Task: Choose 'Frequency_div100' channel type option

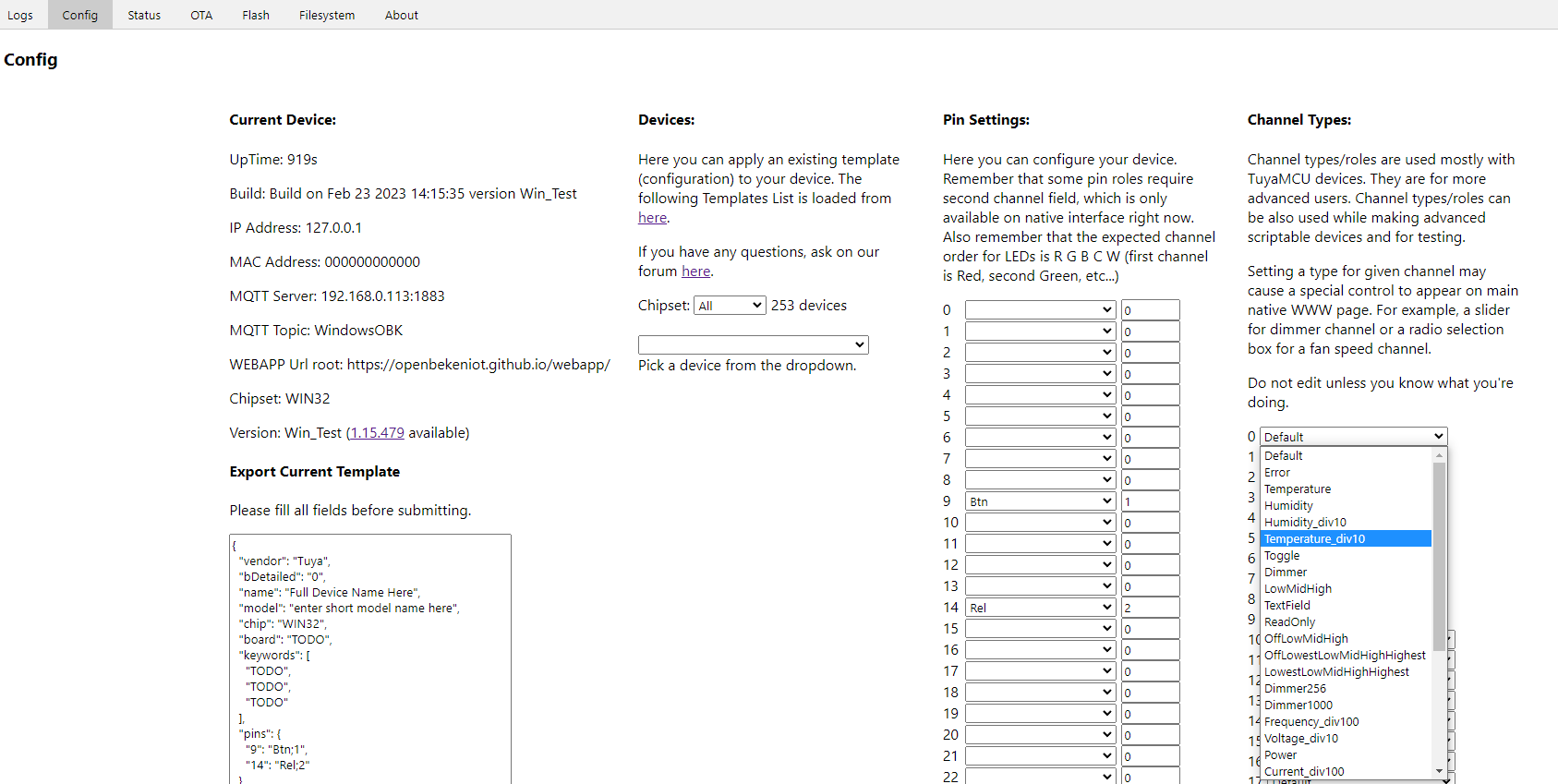Action: click(x=1347, y=722)
